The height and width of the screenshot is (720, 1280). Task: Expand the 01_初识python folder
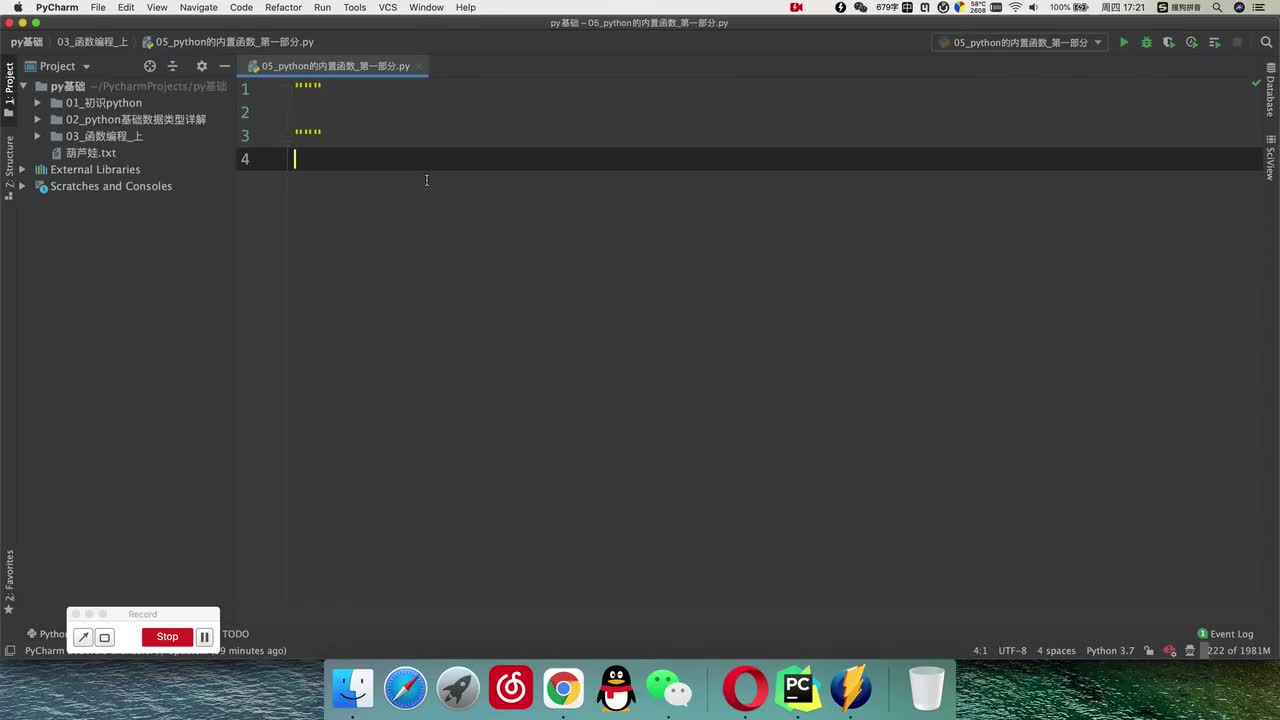(38, 103)
